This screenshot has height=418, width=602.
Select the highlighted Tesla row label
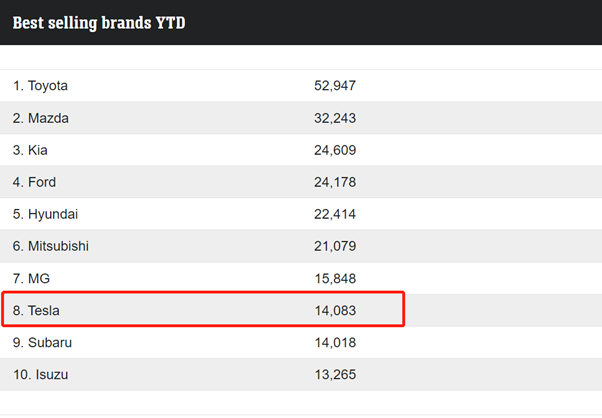pyautogui.click(x=36, y=311)
